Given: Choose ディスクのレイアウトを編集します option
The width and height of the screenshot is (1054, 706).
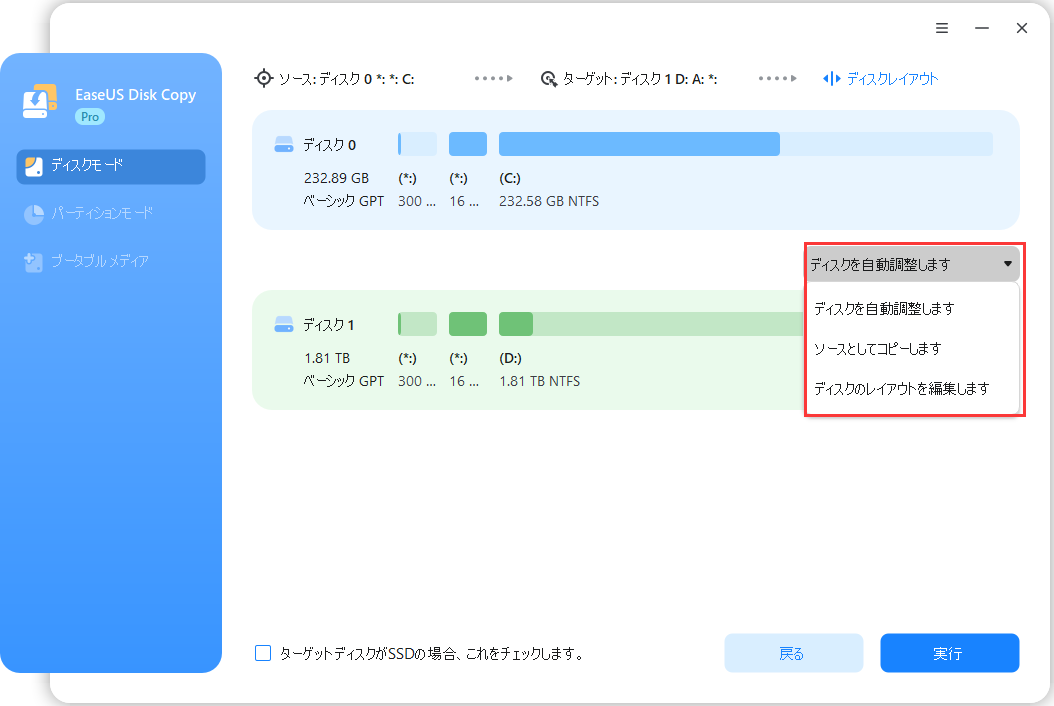Looking at the screenshot, I should (901, 388).
